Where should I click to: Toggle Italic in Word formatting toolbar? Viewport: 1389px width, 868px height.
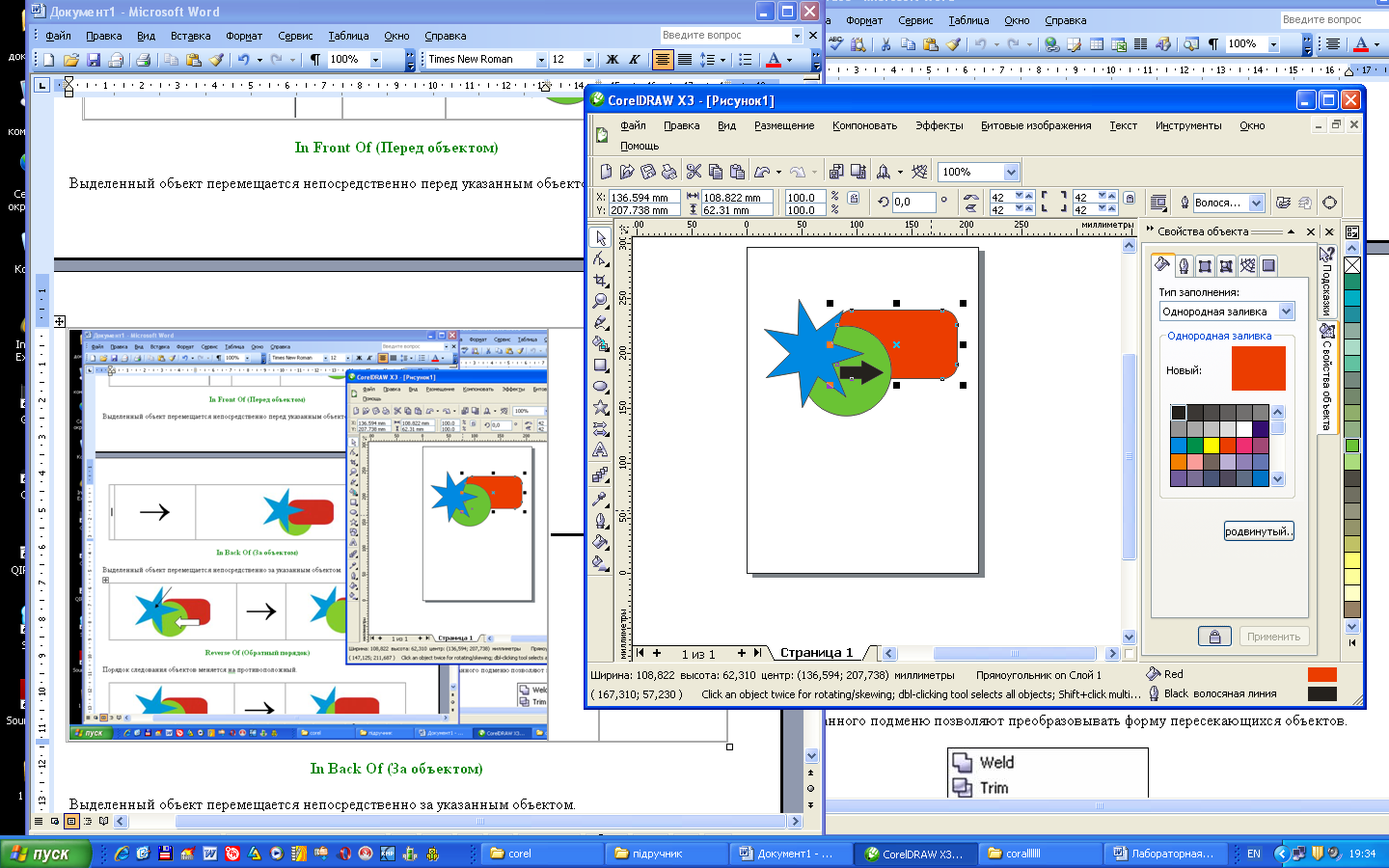click(x=634, y=59)
